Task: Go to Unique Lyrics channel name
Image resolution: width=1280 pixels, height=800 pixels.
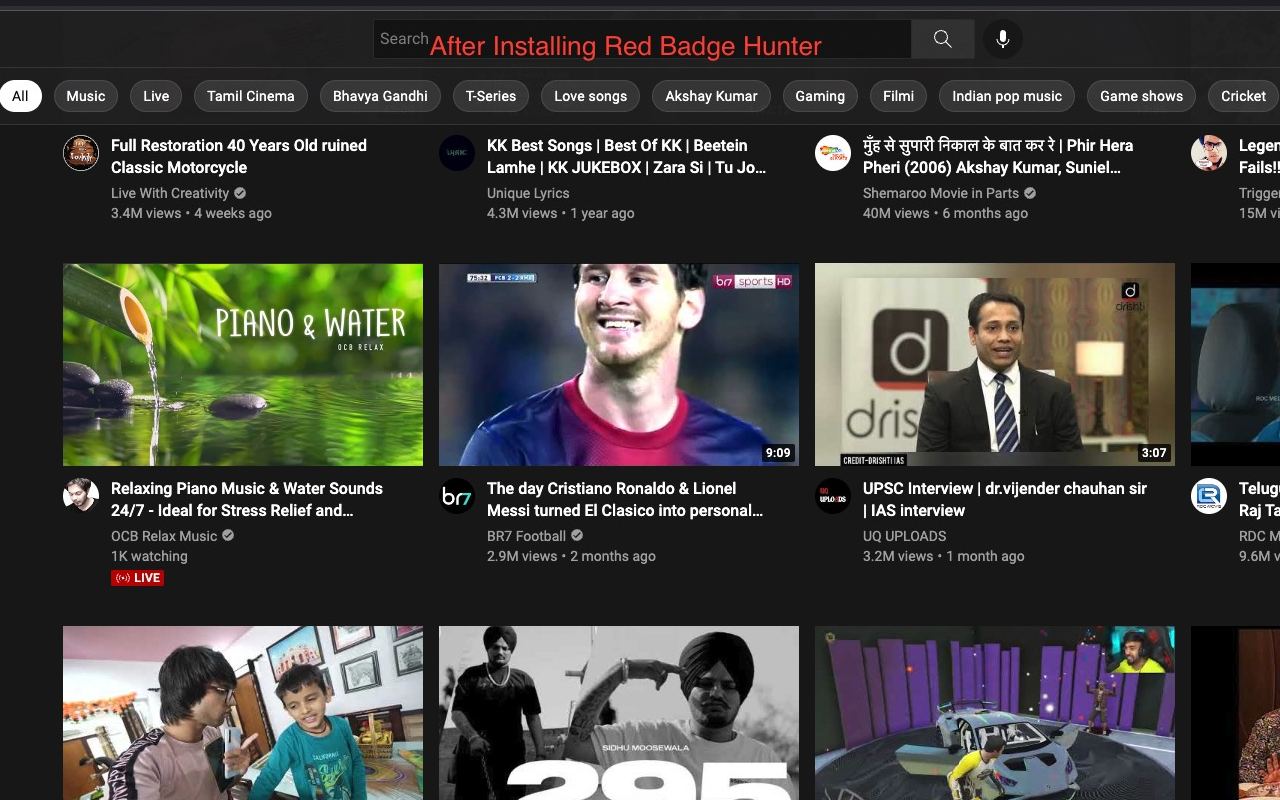Action: [528, 193]
